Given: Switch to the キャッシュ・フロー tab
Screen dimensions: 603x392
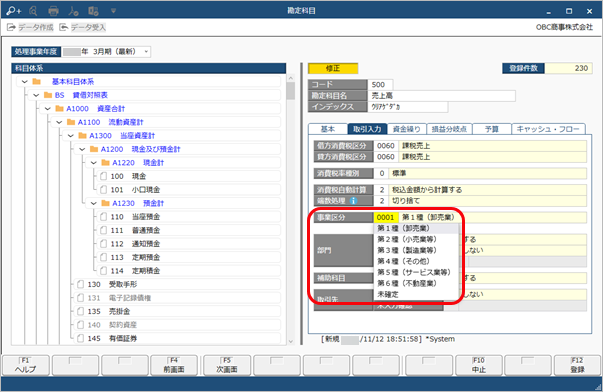Looking at the screenshot, I should coord(548,129).
